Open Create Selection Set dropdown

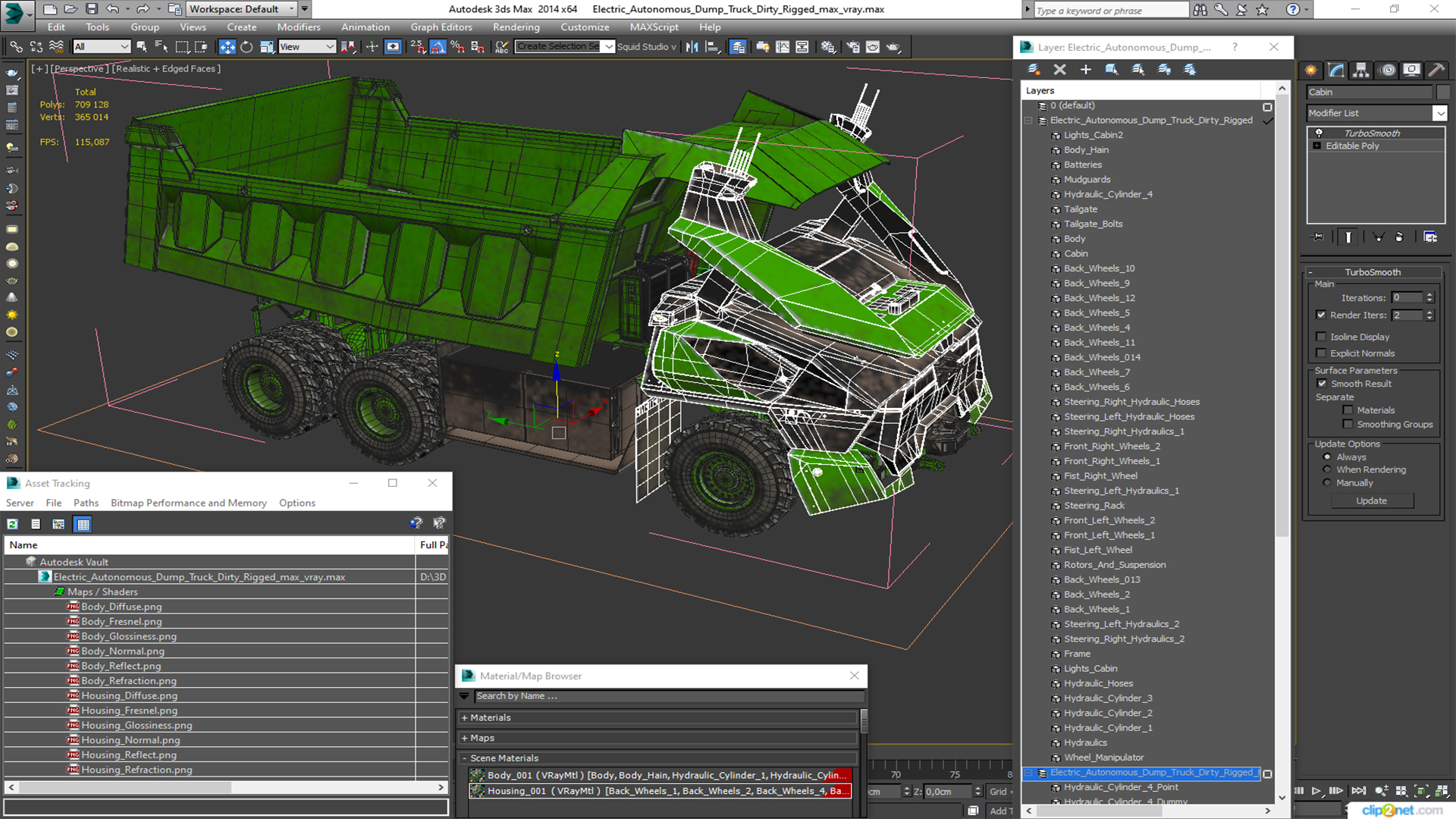(609, 47)
